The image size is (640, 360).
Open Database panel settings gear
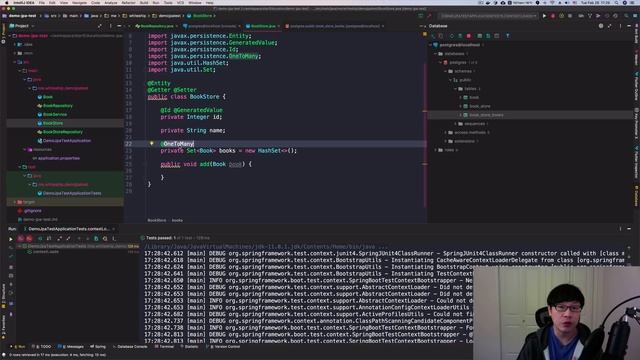click(x=601, y=26)
